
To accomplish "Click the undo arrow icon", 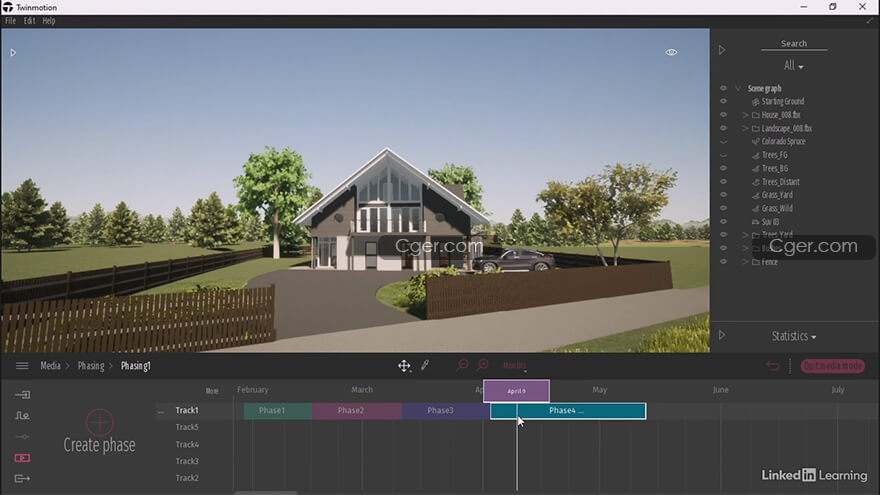I will [773, 366].
